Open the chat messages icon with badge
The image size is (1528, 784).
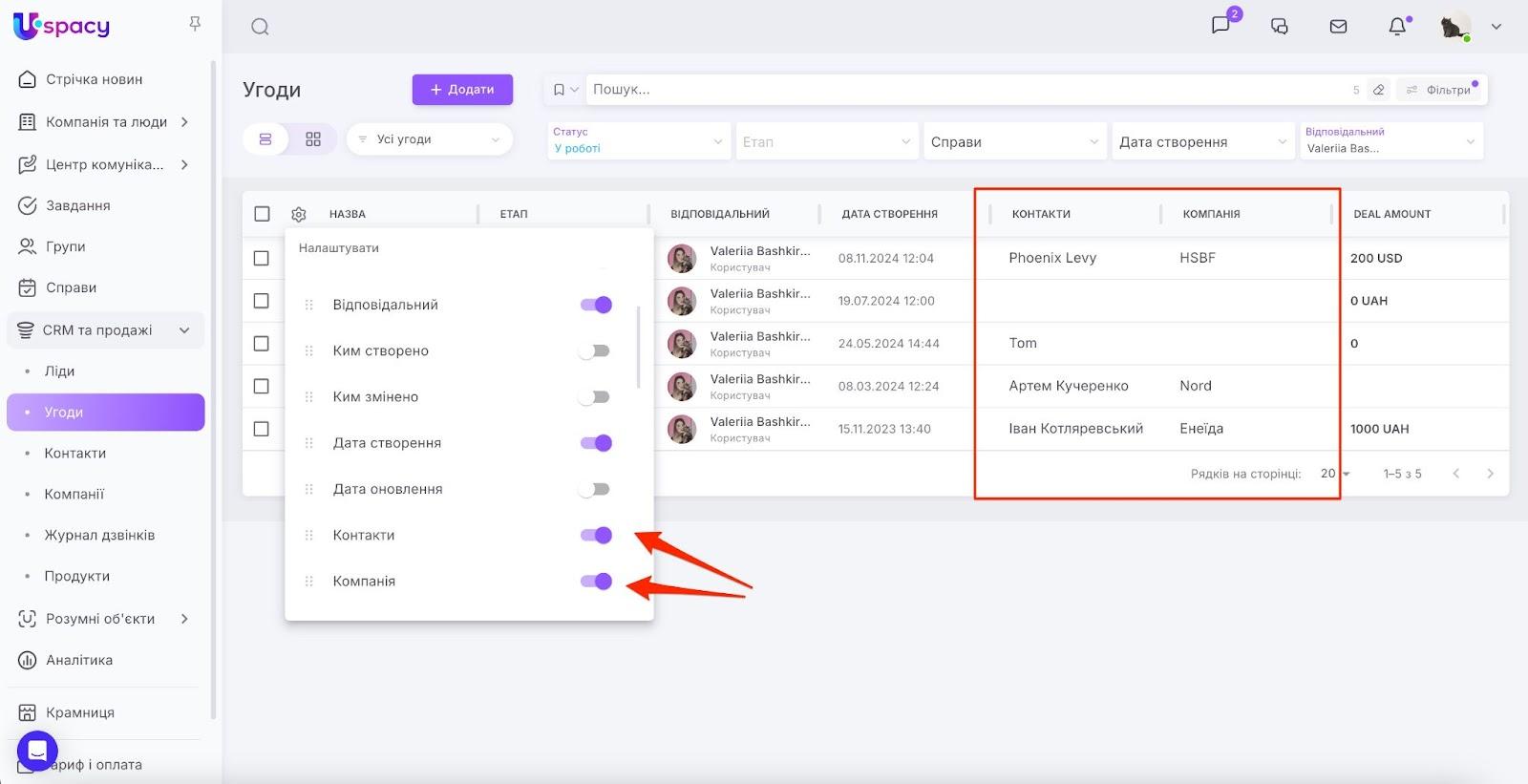pos(1220,26)
